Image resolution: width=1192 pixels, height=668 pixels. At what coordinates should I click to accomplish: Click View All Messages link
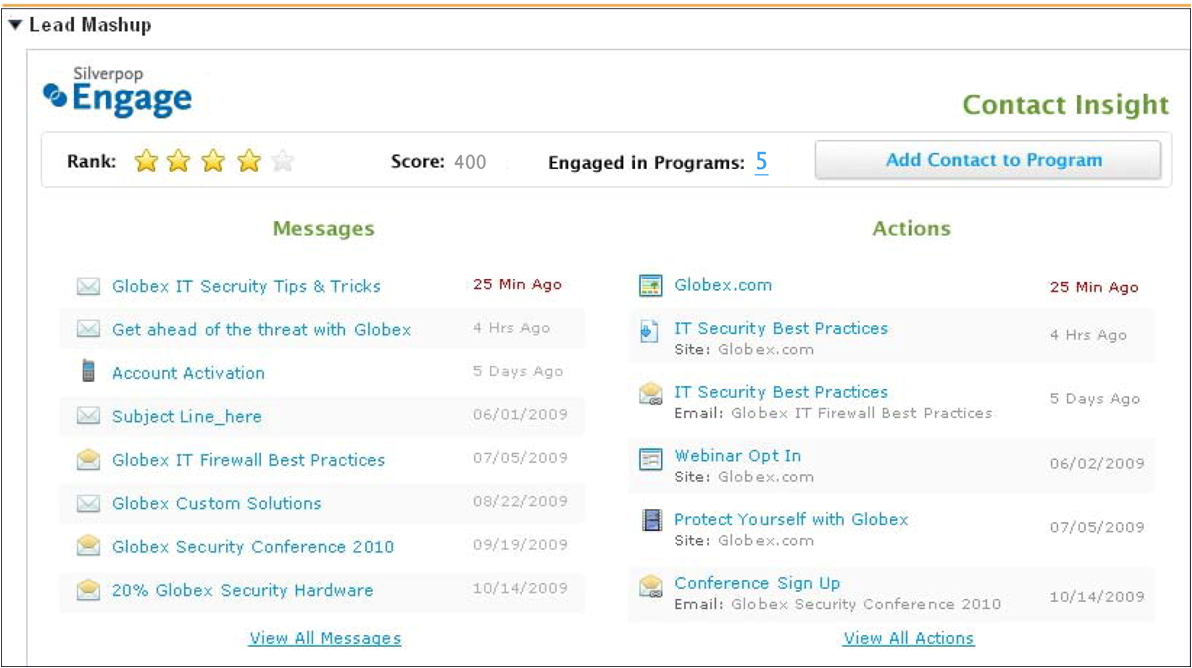pos(325,638)
